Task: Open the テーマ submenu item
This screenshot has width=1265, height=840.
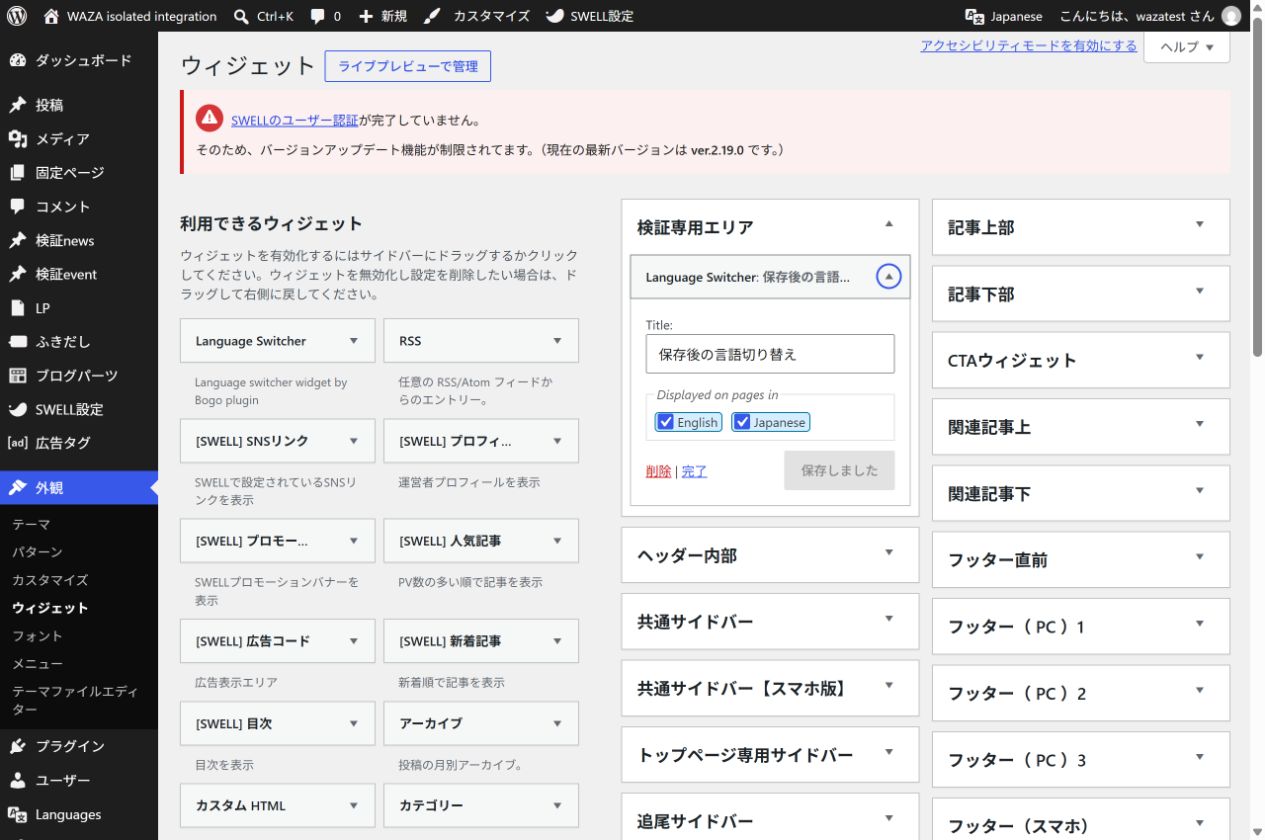Action: coord(31,524)
